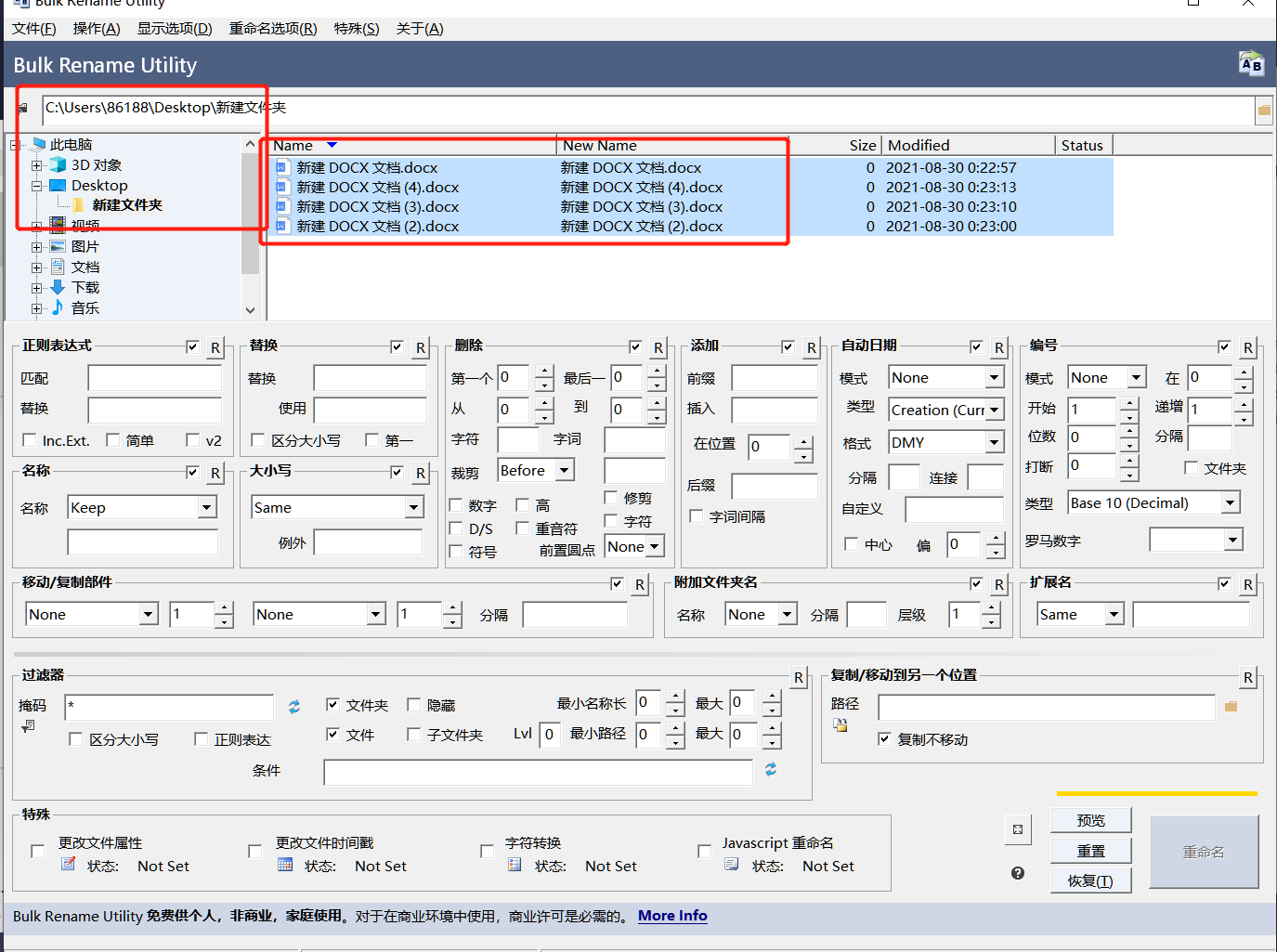The width and height of the screenshot is (1277, 952).
Task: Click the 更改文件时间戳 calendar icon
Action: click(285, 865)
